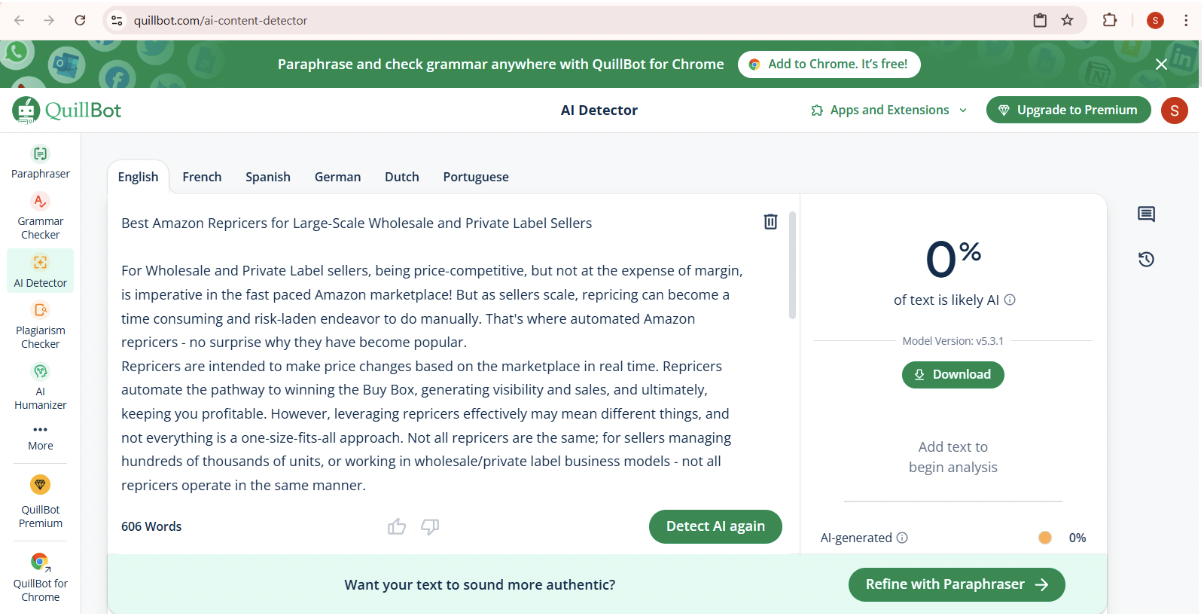Click Upgrade to Premium button
This screenshot has width=1202, height=614.
pos(1067,110)
